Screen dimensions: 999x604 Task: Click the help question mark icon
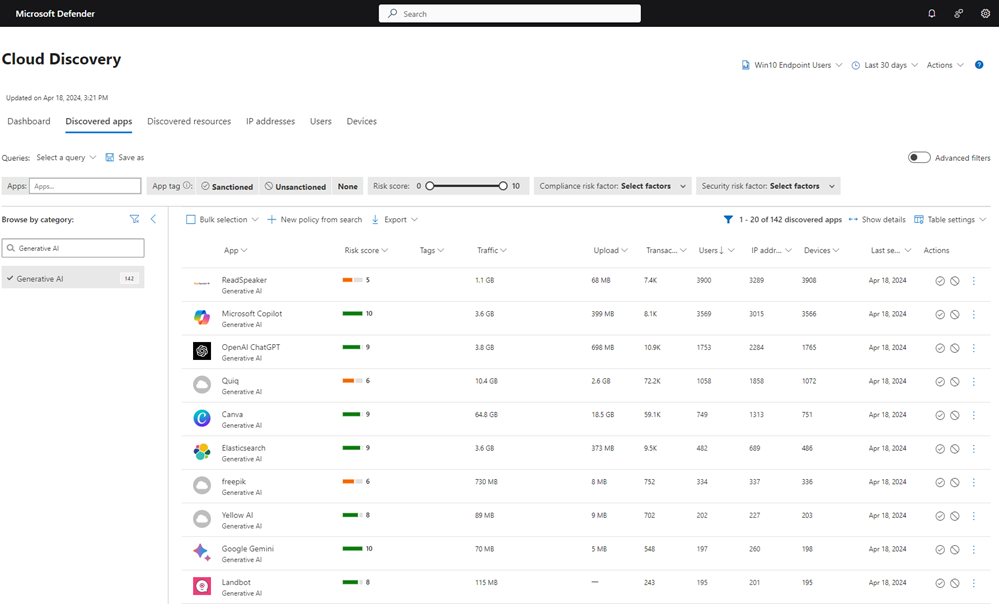[979, 65]
